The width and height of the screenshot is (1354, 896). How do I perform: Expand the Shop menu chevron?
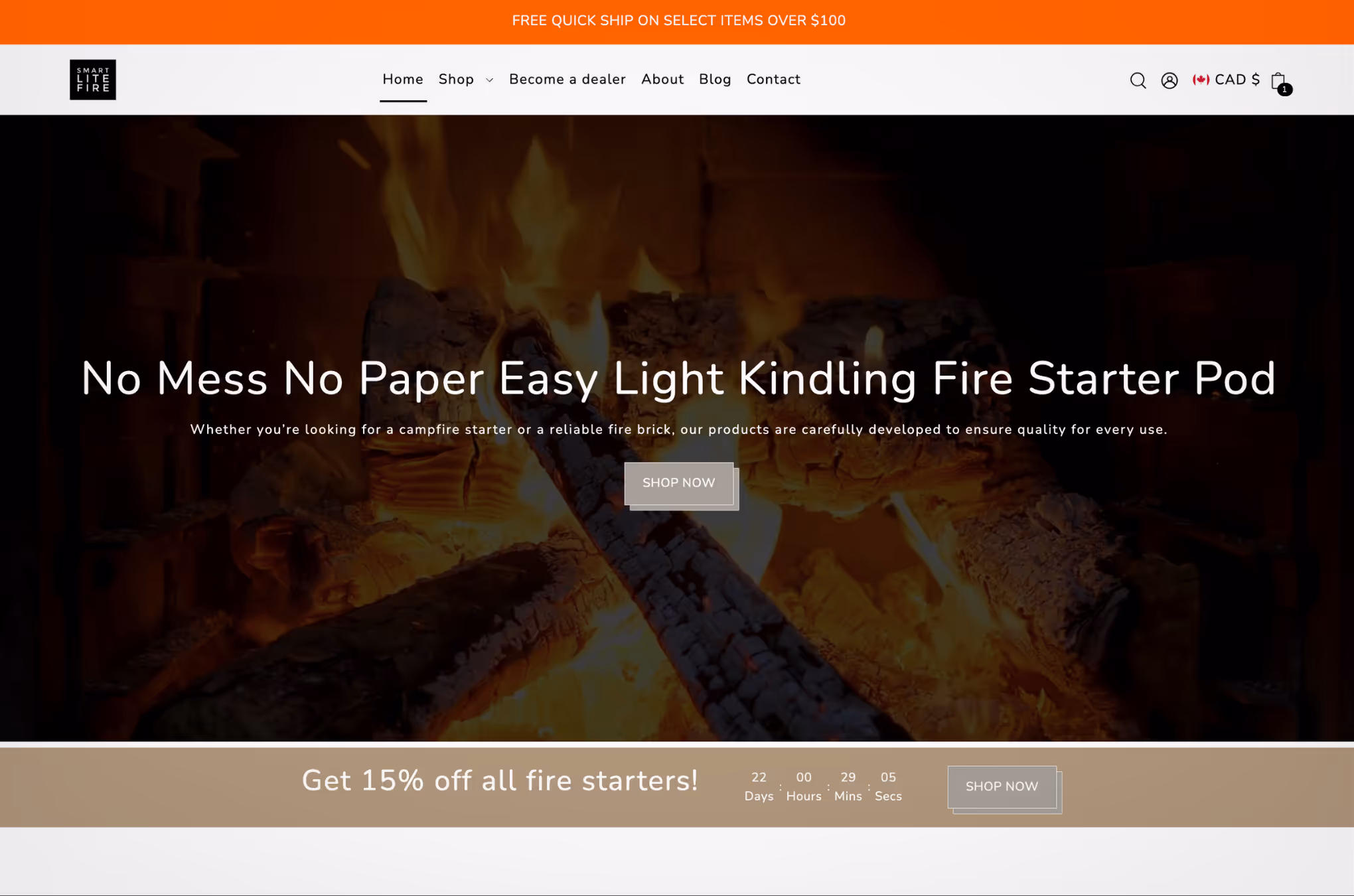[x=489, y=80]
